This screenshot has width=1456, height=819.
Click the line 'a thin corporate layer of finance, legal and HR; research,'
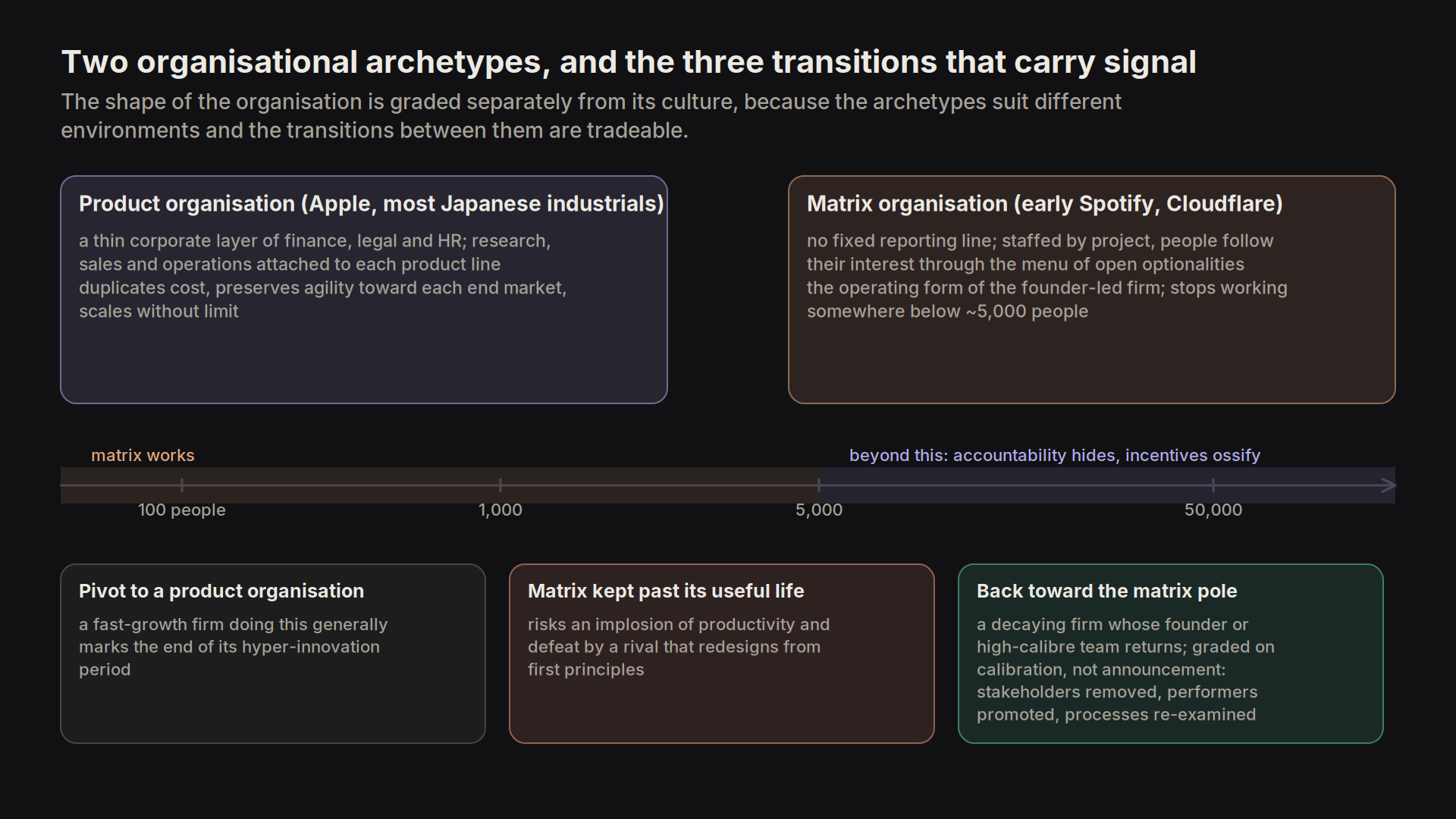click(315, 241)
